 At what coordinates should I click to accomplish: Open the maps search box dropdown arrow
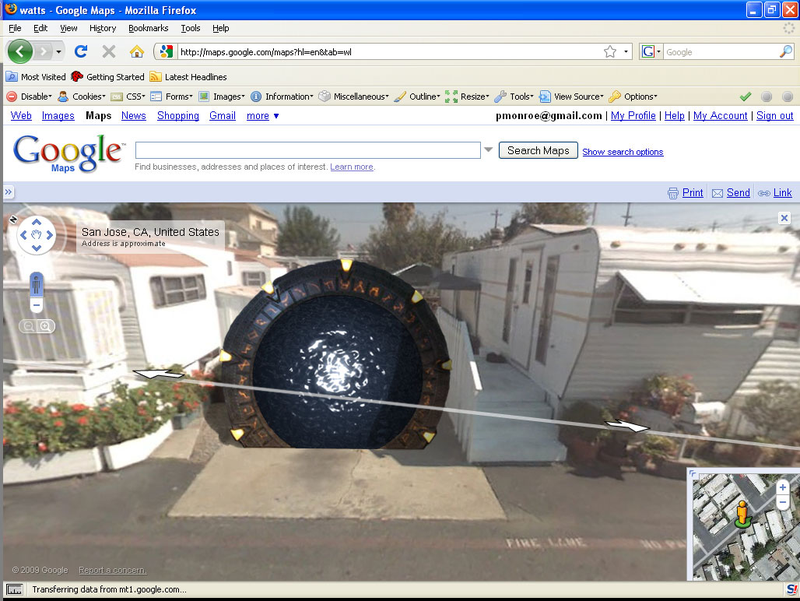tap(488, 150)
